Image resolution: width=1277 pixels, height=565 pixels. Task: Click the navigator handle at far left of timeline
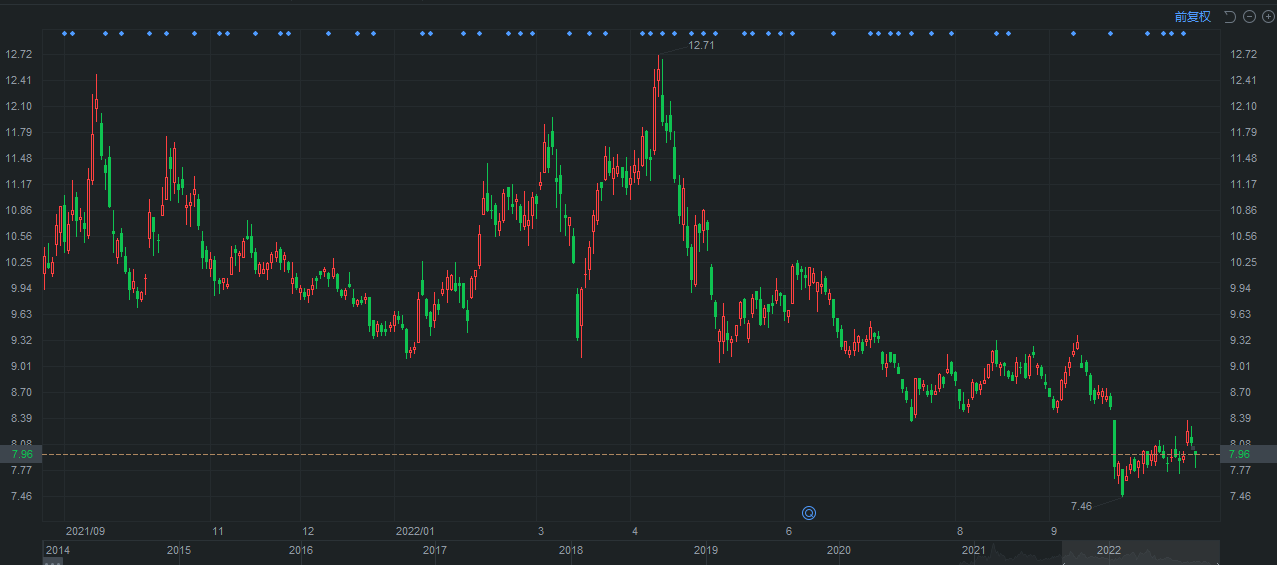pos(52,562)
